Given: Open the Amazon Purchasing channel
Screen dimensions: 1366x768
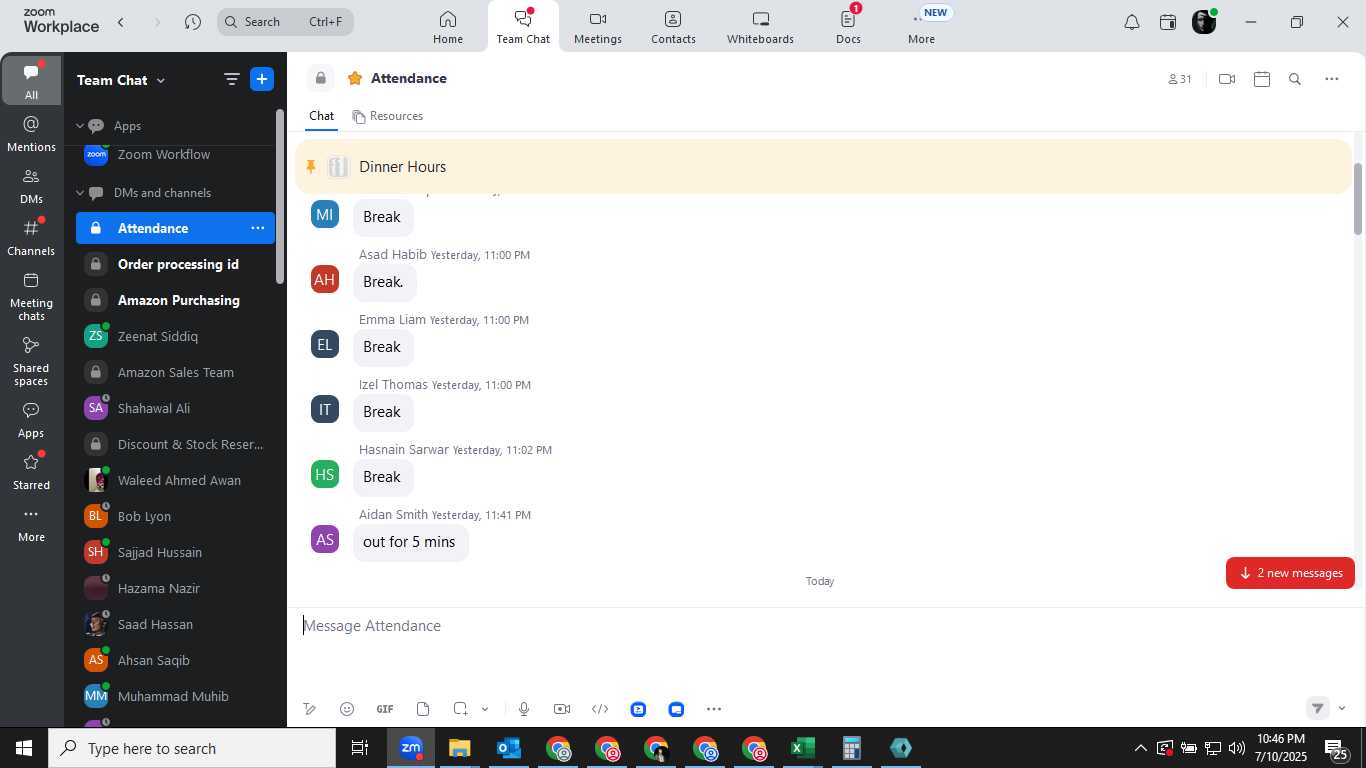Looking at the screenshot, I should (175, 300).
